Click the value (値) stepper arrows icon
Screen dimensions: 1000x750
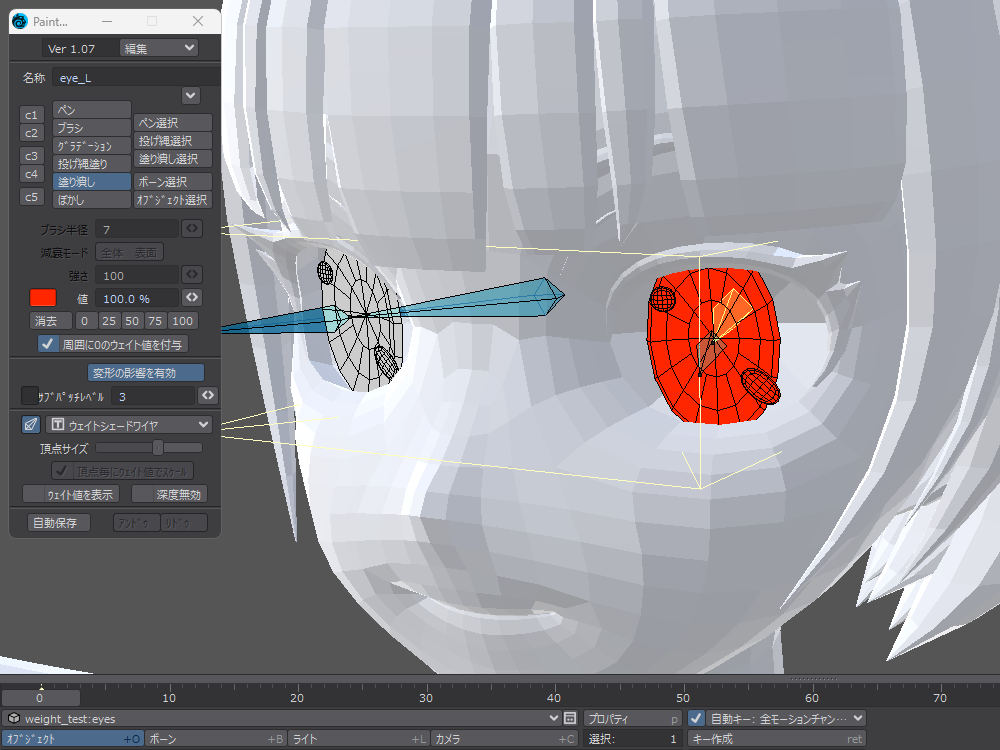pyautogui.click(x=192, y=297)
